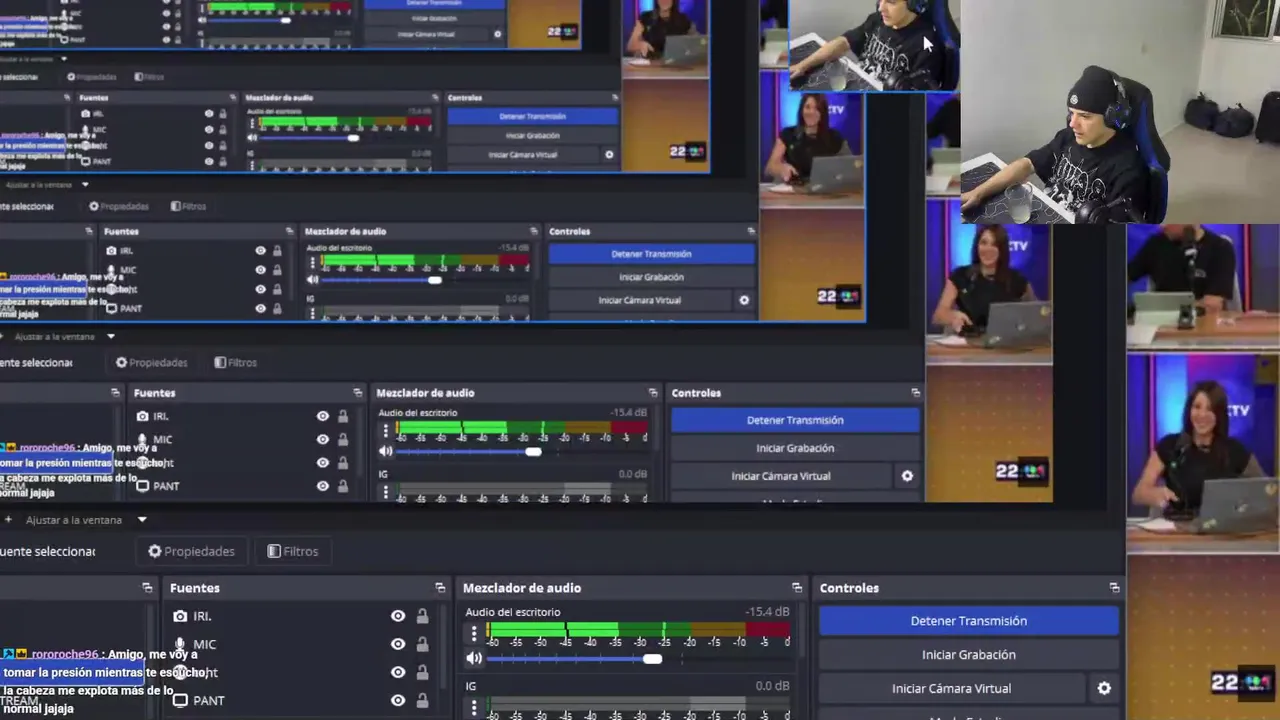Lock the IRL source in largest OBS copy
Screen dimensions: 1280x720
point(422,616)
